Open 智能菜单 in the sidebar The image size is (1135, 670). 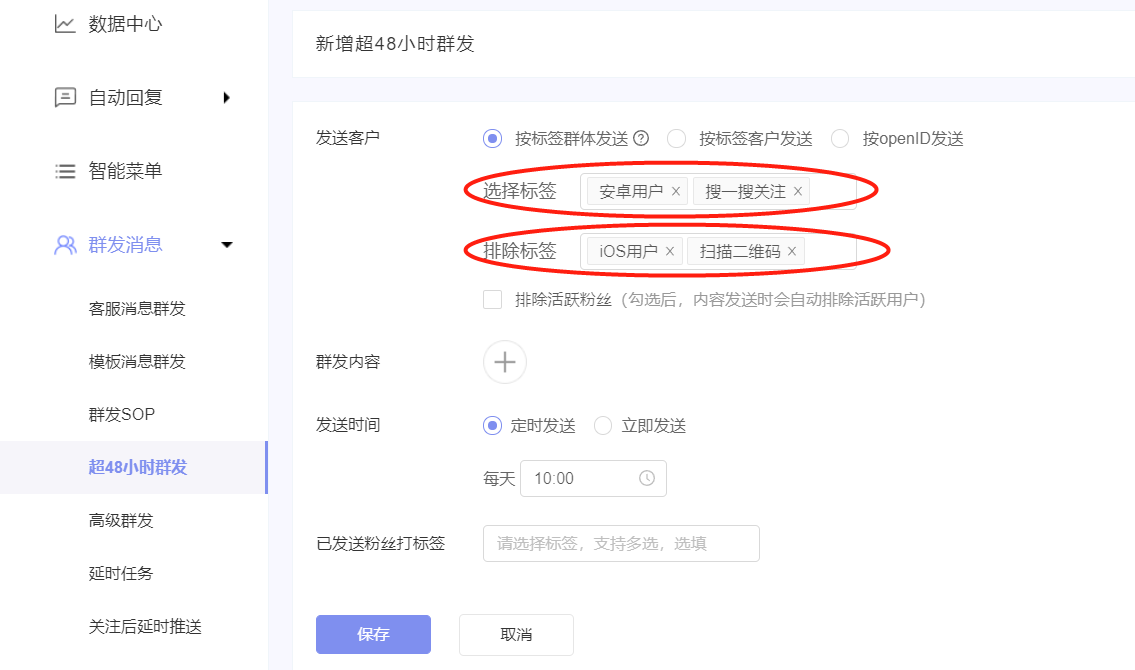[x=125, y=171]
